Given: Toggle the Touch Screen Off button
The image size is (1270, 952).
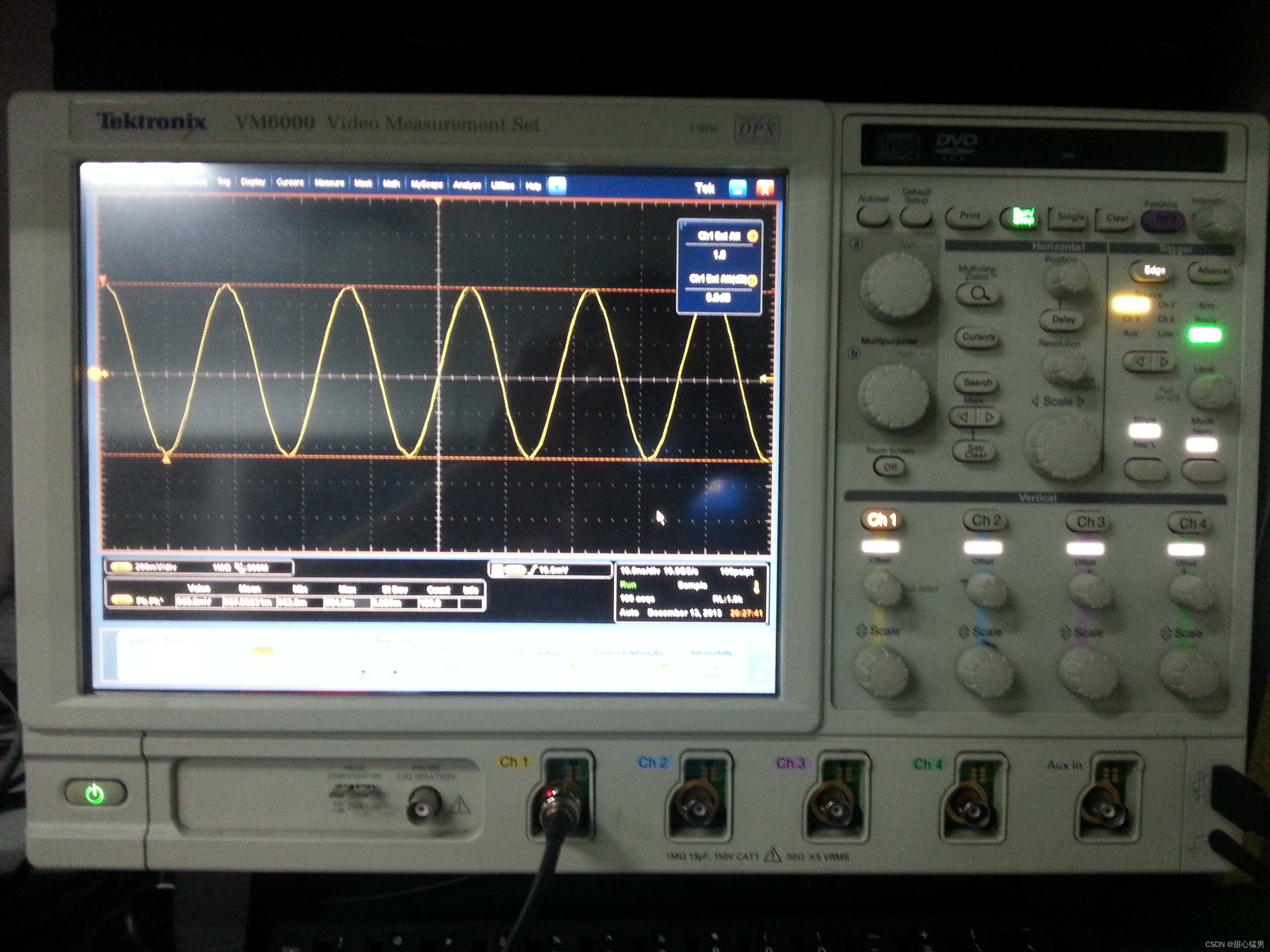Looking at the screenshot, I should [889, 467].
